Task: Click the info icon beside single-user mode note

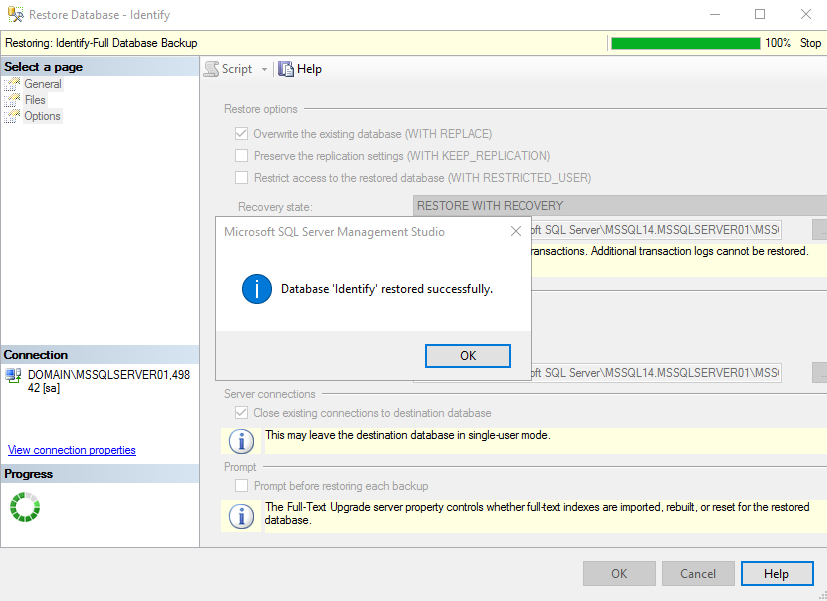Action: [242, 441]
